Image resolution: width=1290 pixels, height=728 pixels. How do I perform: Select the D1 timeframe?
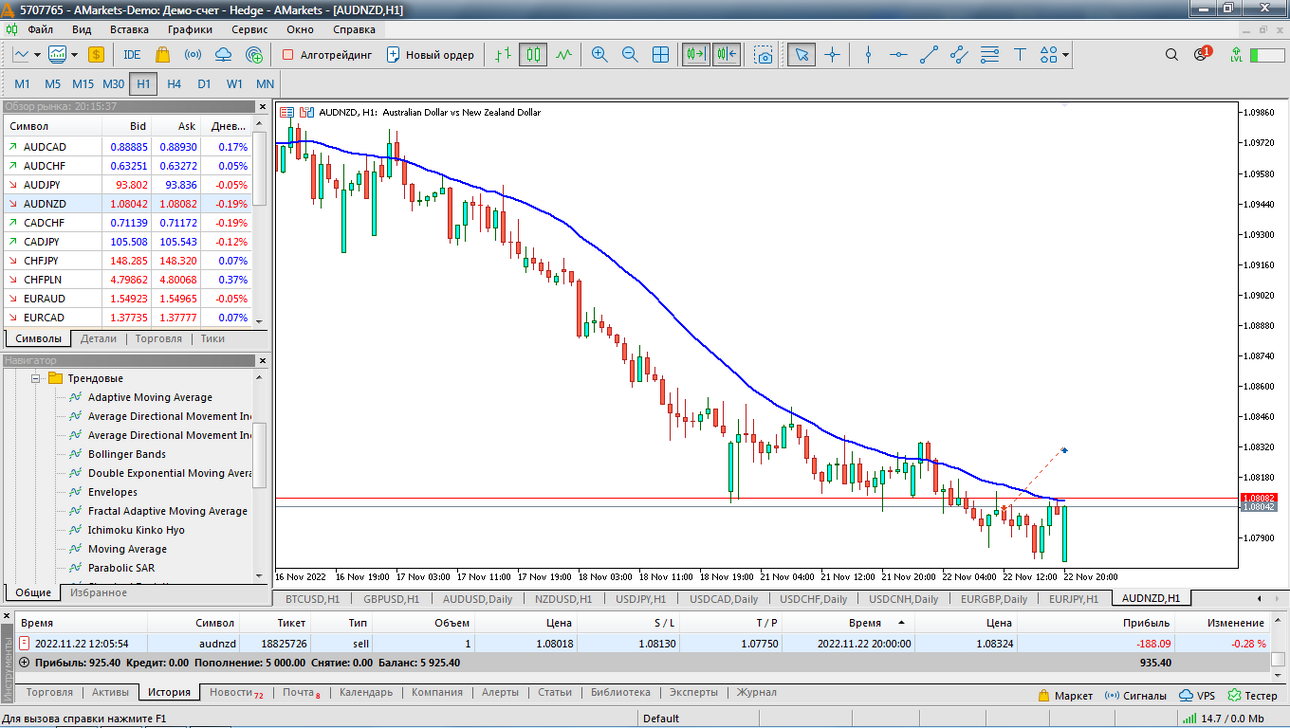204,84
